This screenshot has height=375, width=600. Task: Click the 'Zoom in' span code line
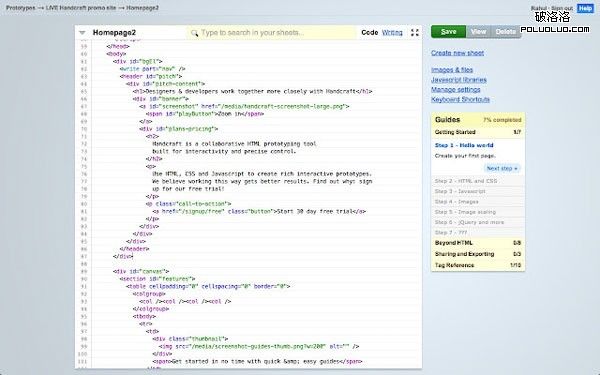[x=205, y=114]
